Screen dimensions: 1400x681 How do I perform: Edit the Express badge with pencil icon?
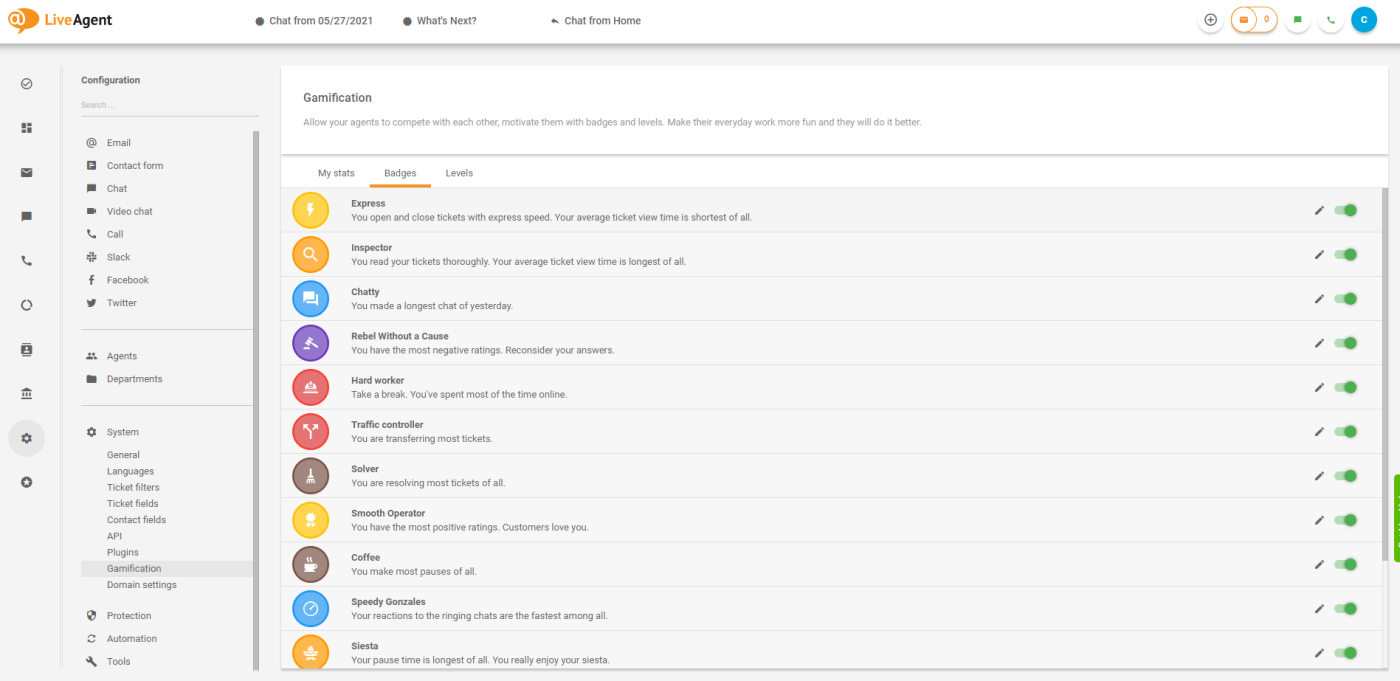coord(1319,210)
